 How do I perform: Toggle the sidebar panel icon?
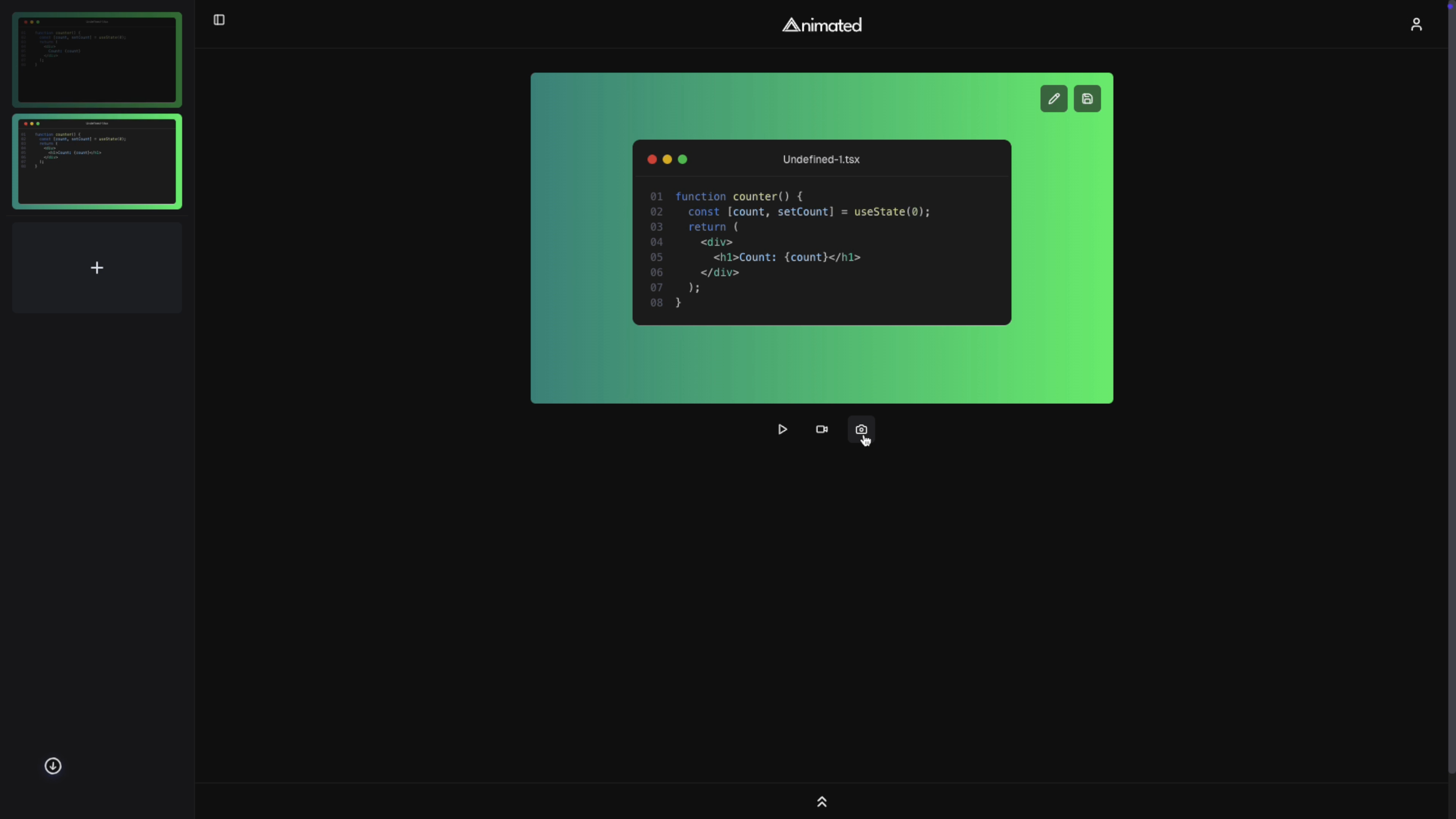click(219, 20)
